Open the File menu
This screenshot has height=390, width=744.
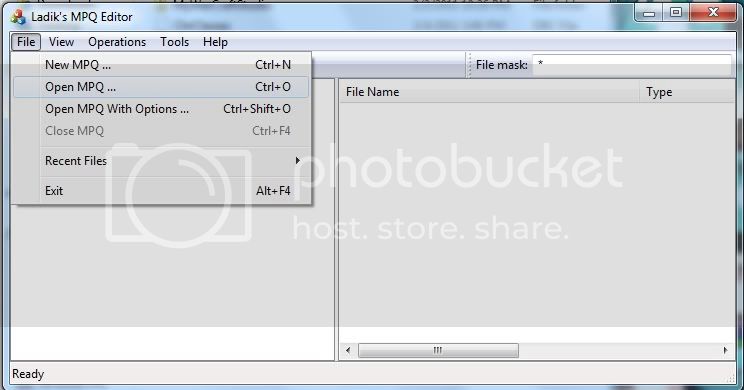click(26, 42)
